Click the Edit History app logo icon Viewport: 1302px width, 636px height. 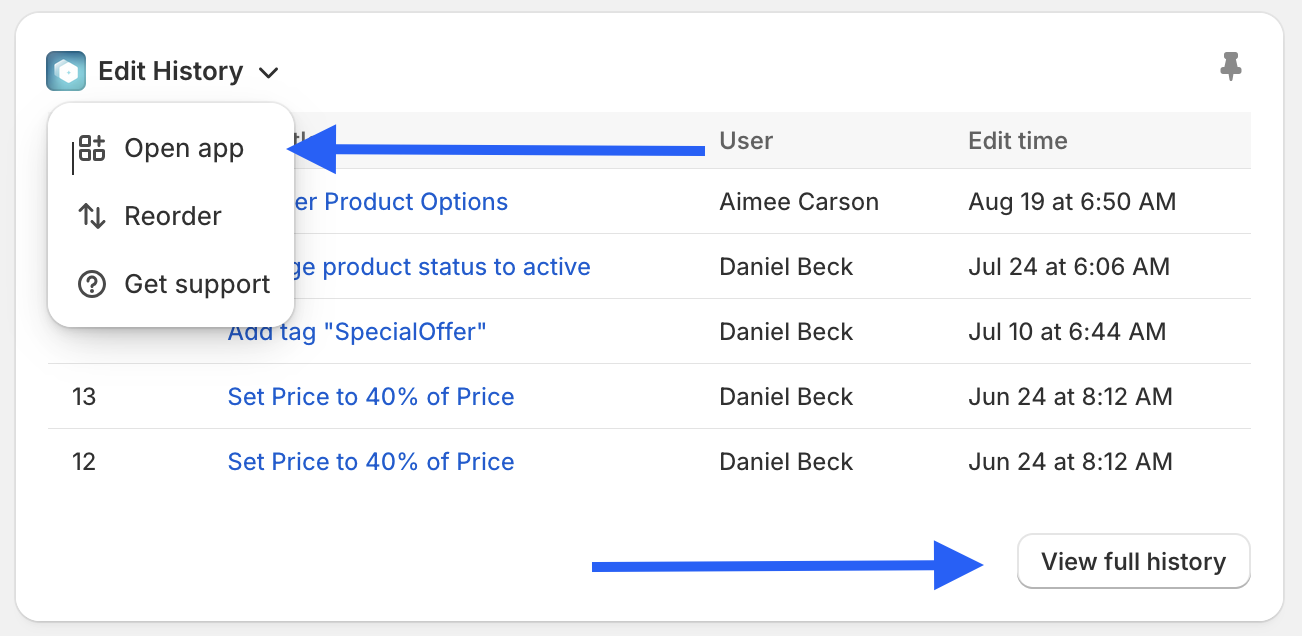click(66, 71)
